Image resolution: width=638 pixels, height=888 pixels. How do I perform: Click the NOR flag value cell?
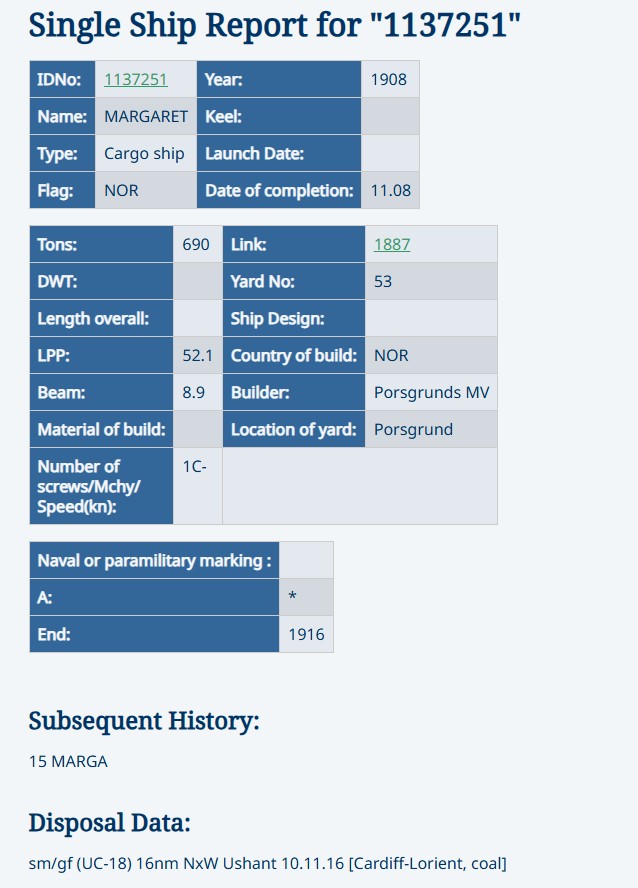145,190
